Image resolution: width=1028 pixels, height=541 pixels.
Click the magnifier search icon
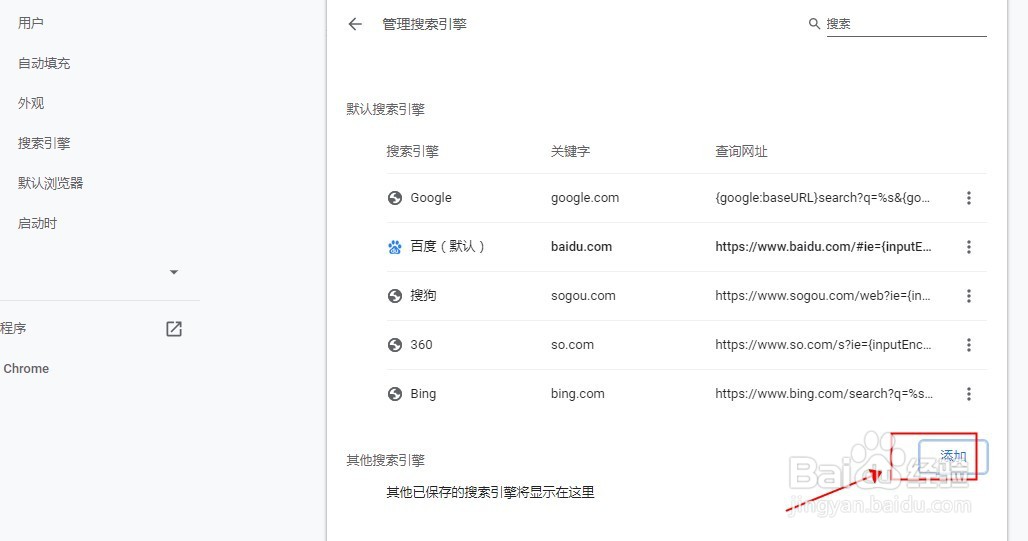click(814, 24)
